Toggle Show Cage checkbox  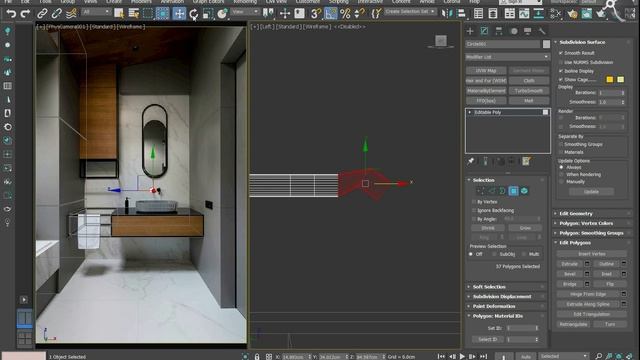tap(561, 80)
